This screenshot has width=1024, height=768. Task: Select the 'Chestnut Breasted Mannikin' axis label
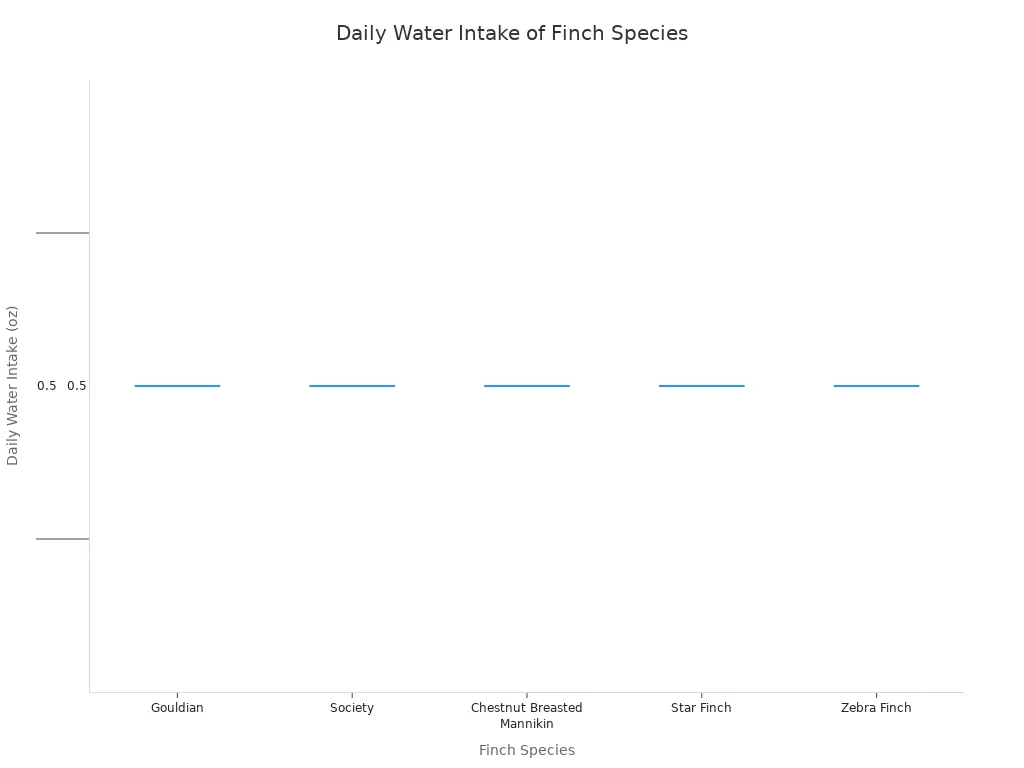526,716
